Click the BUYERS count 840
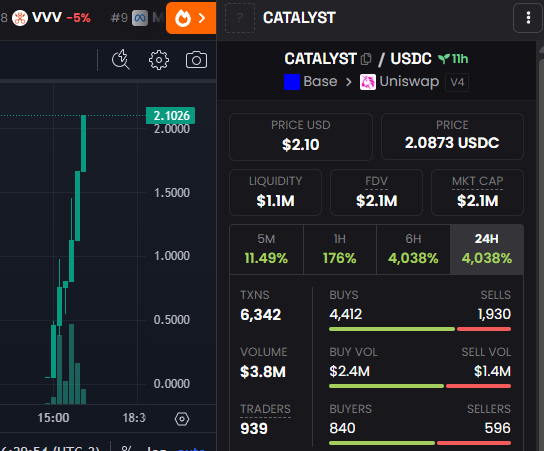This screenshot has height=451, width=544. (342, 428)
